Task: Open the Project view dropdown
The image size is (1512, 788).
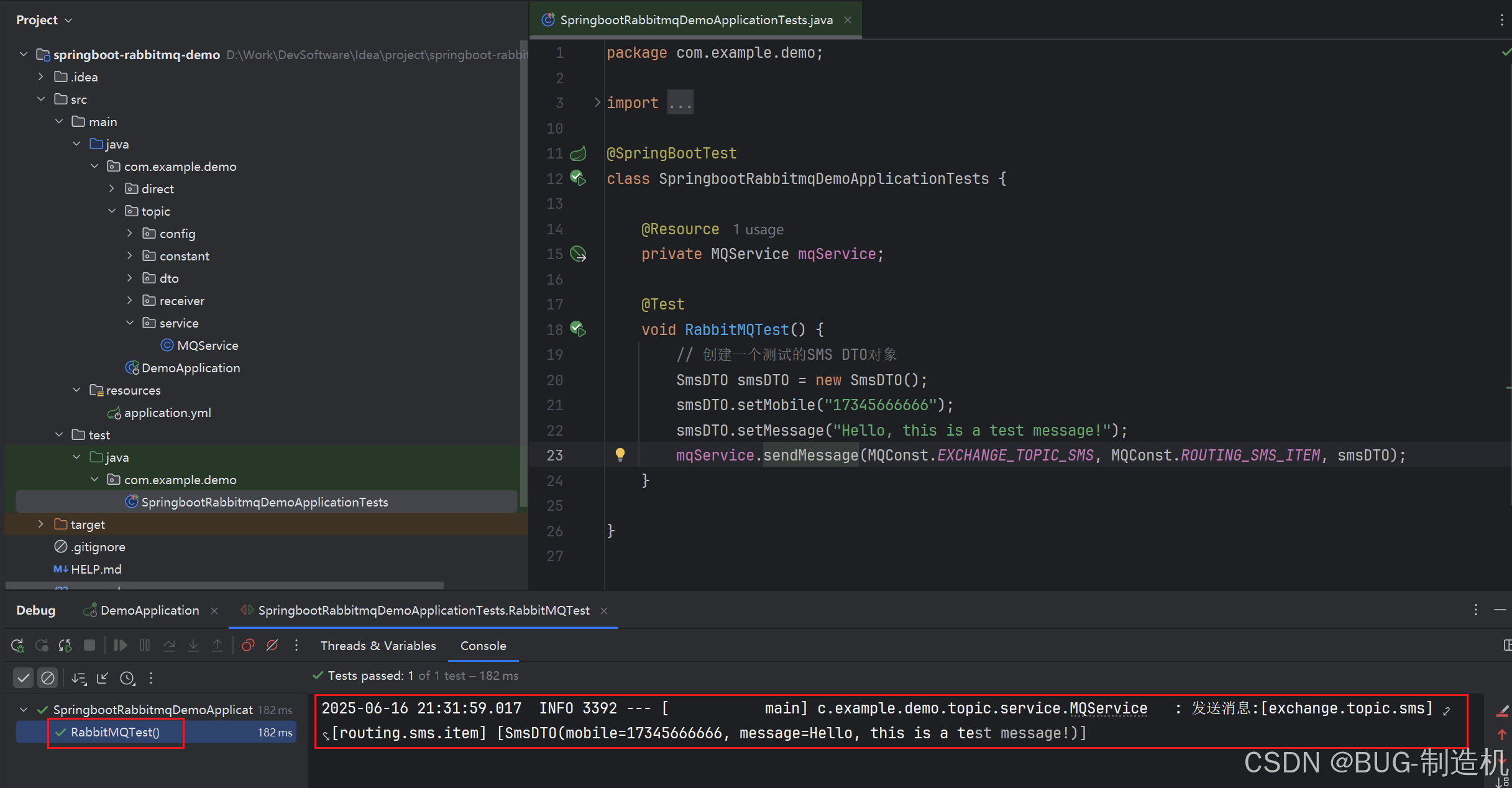Action: 44,20
